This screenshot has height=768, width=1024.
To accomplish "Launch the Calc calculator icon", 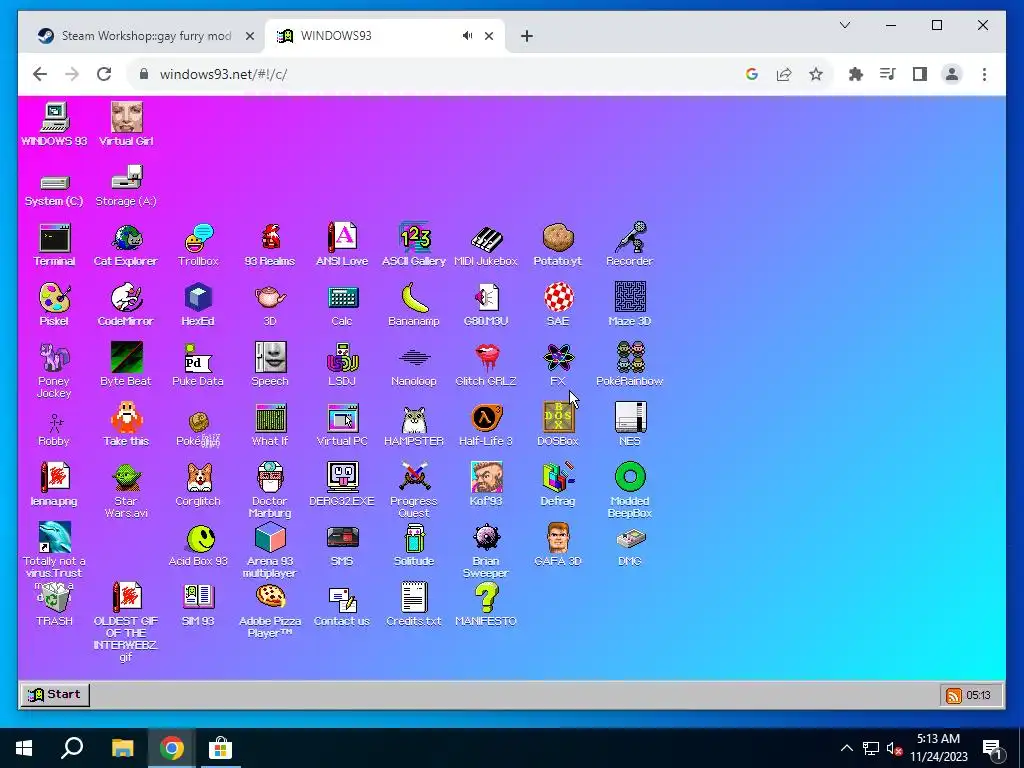I will 342,298.
